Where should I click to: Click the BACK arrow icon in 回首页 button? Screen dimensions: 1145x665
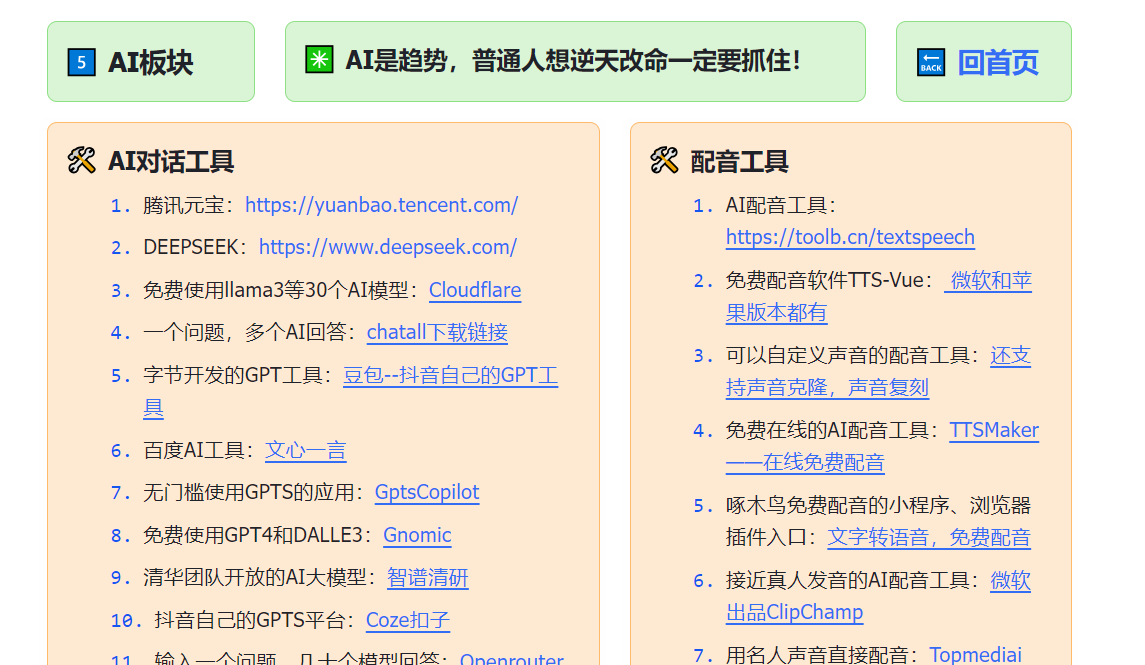(930, 62)
